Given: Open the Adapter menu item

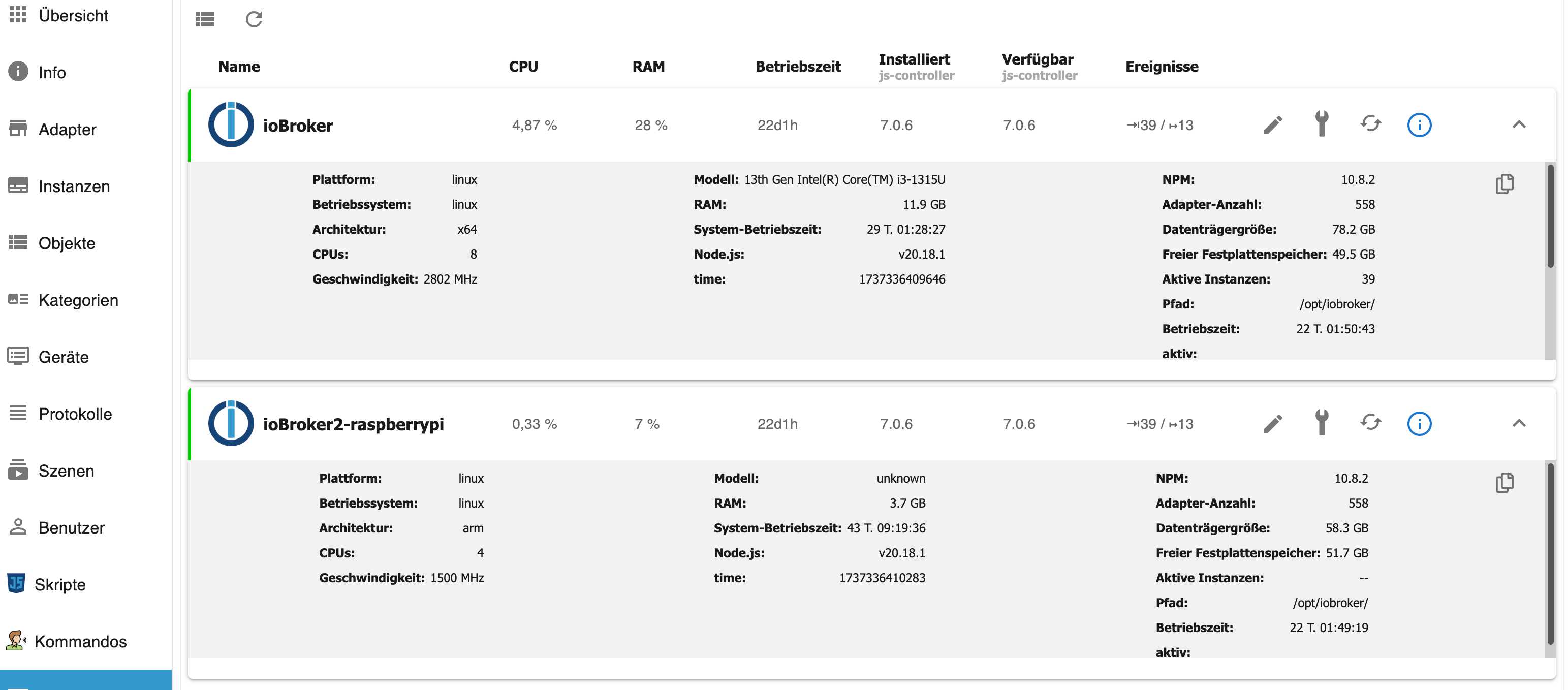Looking at the screenshot, I should [67, 129].
